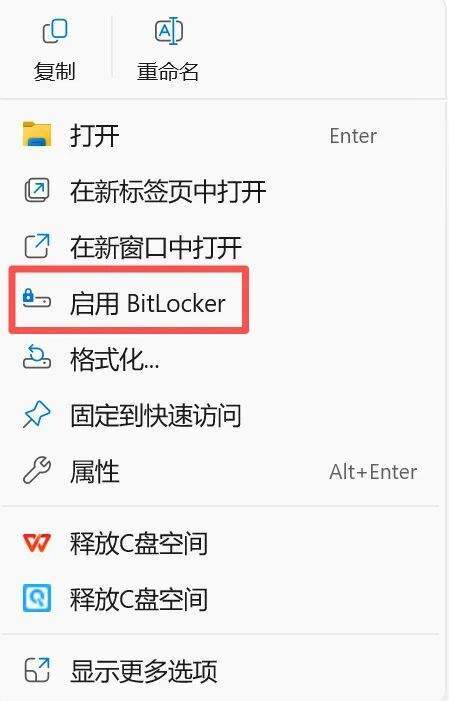Image resolution: width=449 pixels, height=701 pixels.
Task: Expand 显示更多选项 entry
Action: (224, 671)
